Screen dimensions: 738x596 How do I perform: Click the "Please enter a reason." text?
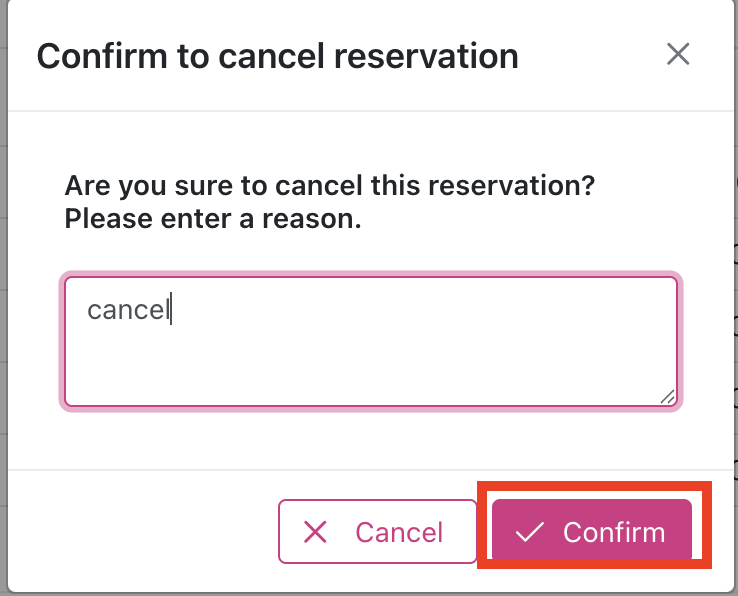pos(213,218)
